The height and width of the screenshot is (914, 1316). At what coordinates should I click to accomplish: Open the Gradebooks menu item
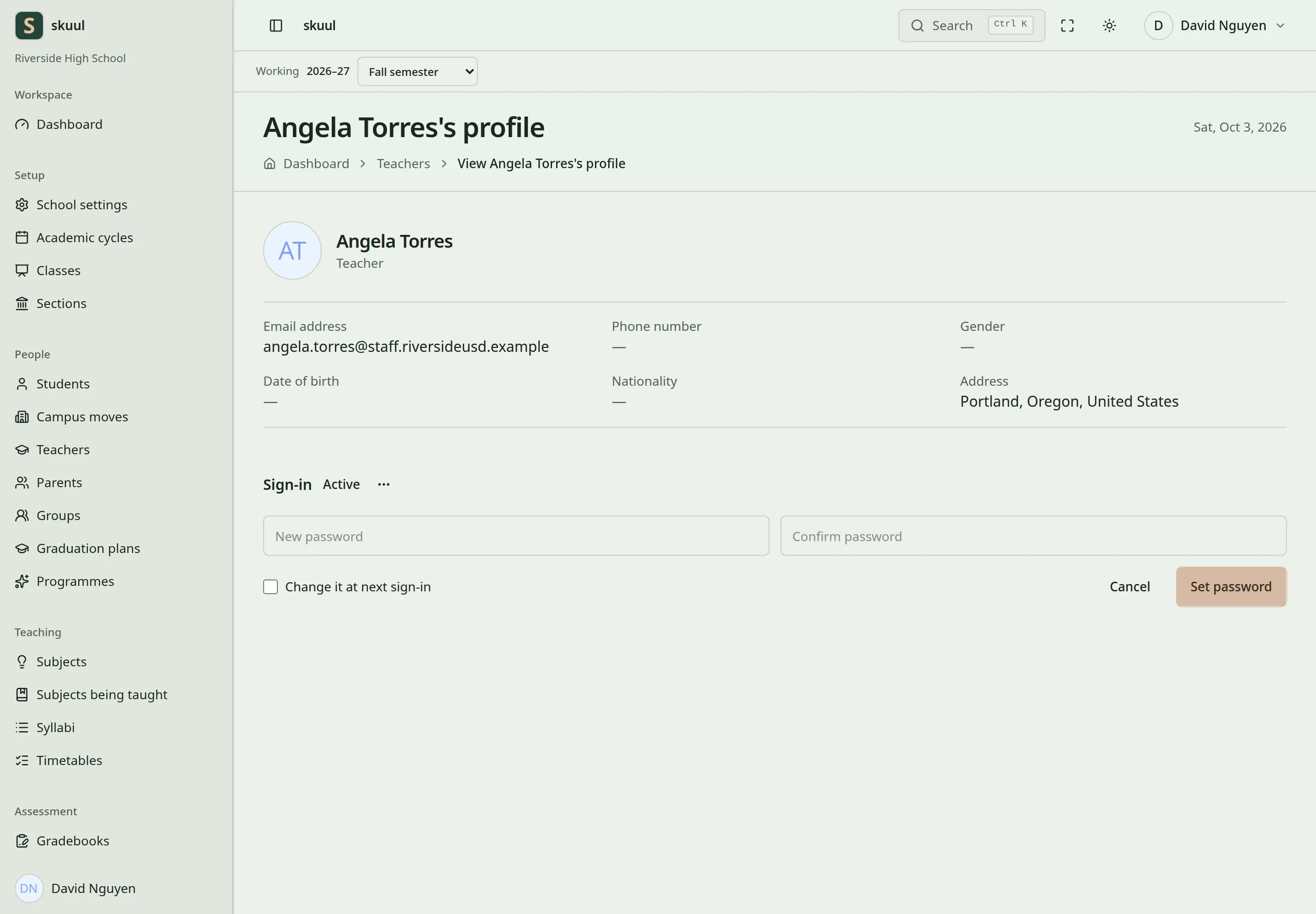point(73,841)
